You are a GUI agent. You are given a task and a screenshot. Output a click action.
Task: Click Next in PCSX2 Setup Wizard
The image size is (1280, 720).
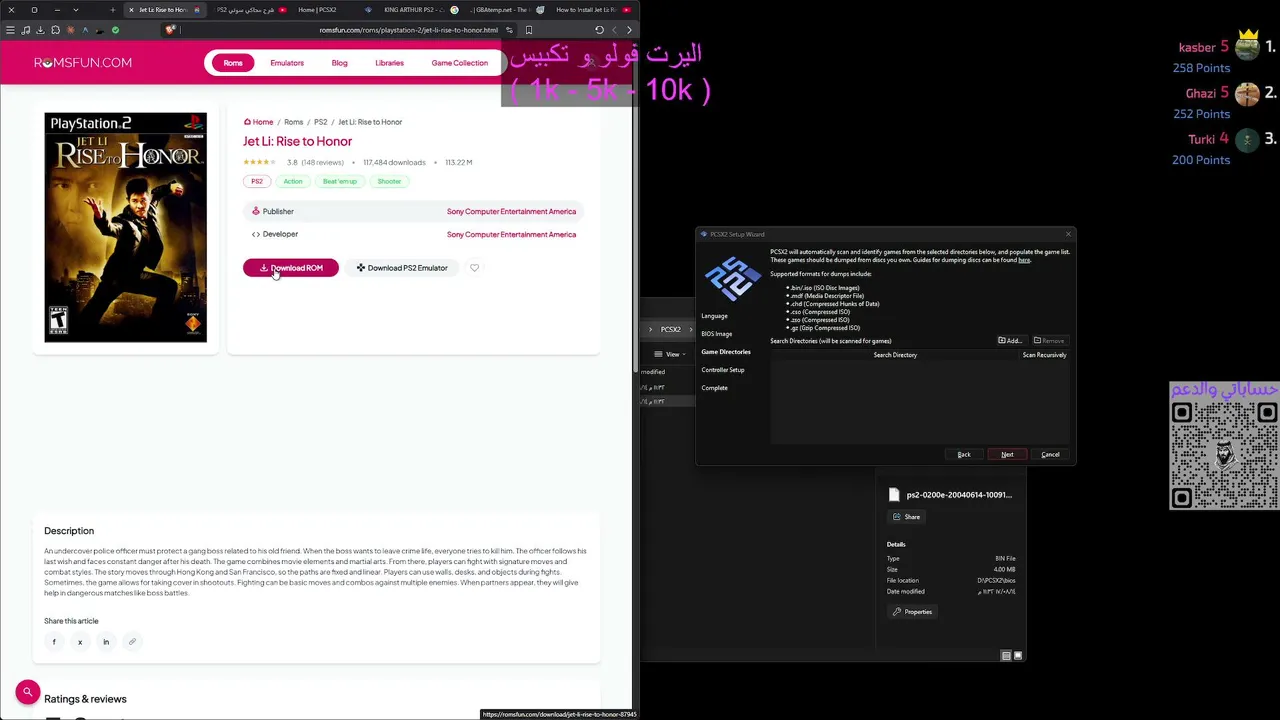tap(1007, 455)
